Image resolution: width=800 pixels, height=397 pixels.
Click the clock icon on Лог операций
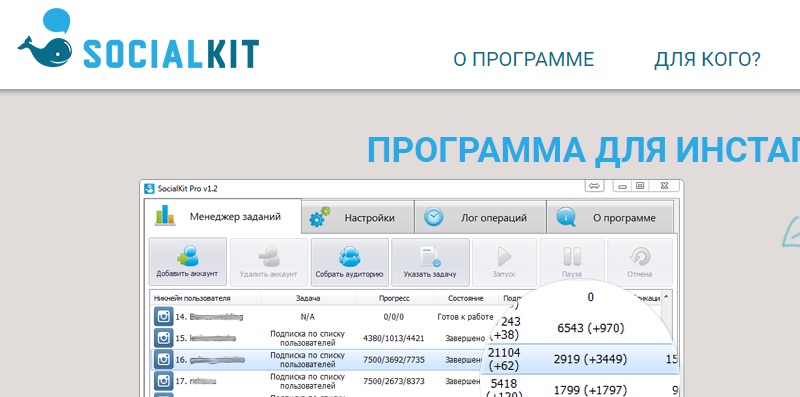[434, 217]
